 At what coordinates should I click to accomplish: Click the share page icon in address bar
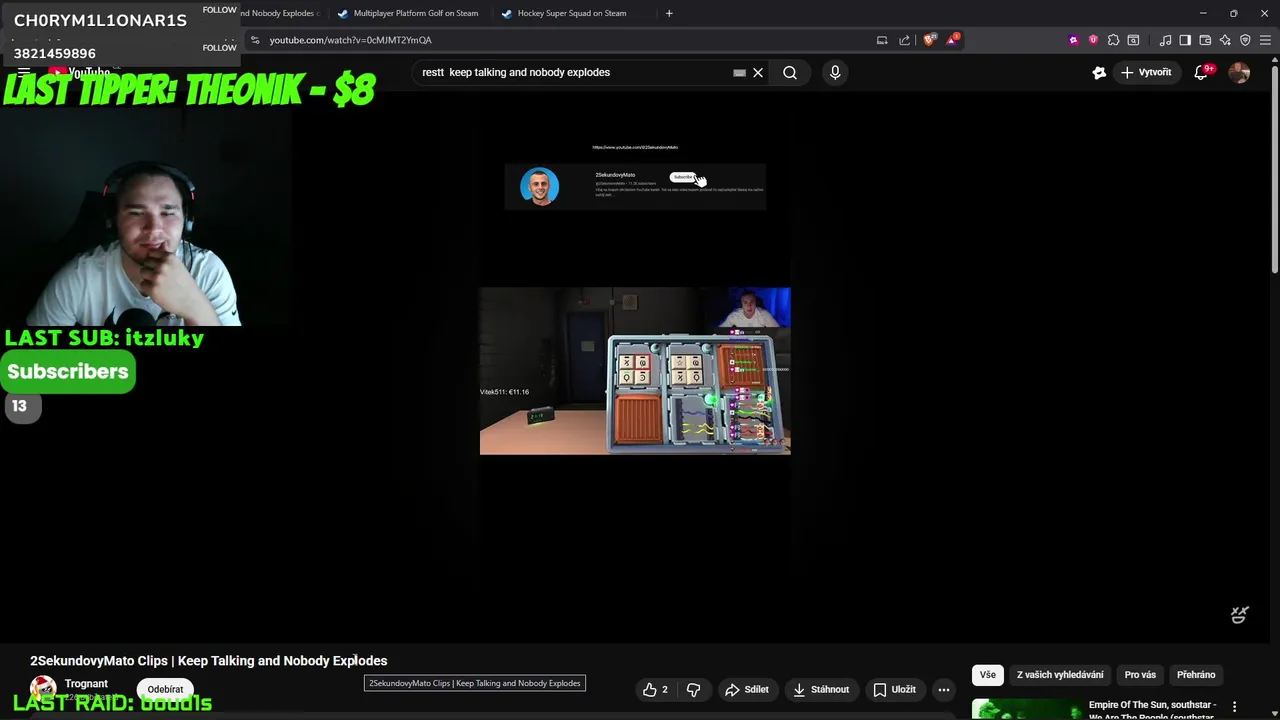tap(905, 40)
